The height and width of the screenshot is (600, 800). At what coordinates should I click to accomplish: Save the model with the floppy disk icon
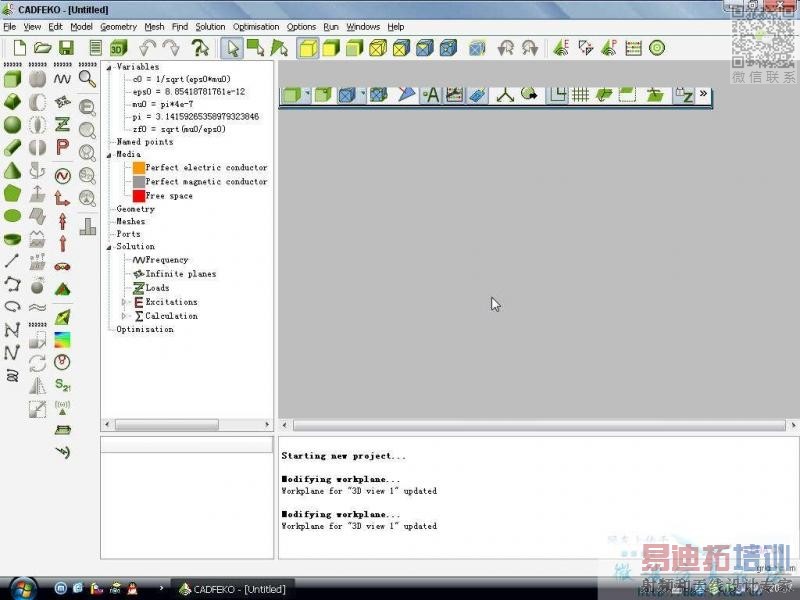pos(66,48)
